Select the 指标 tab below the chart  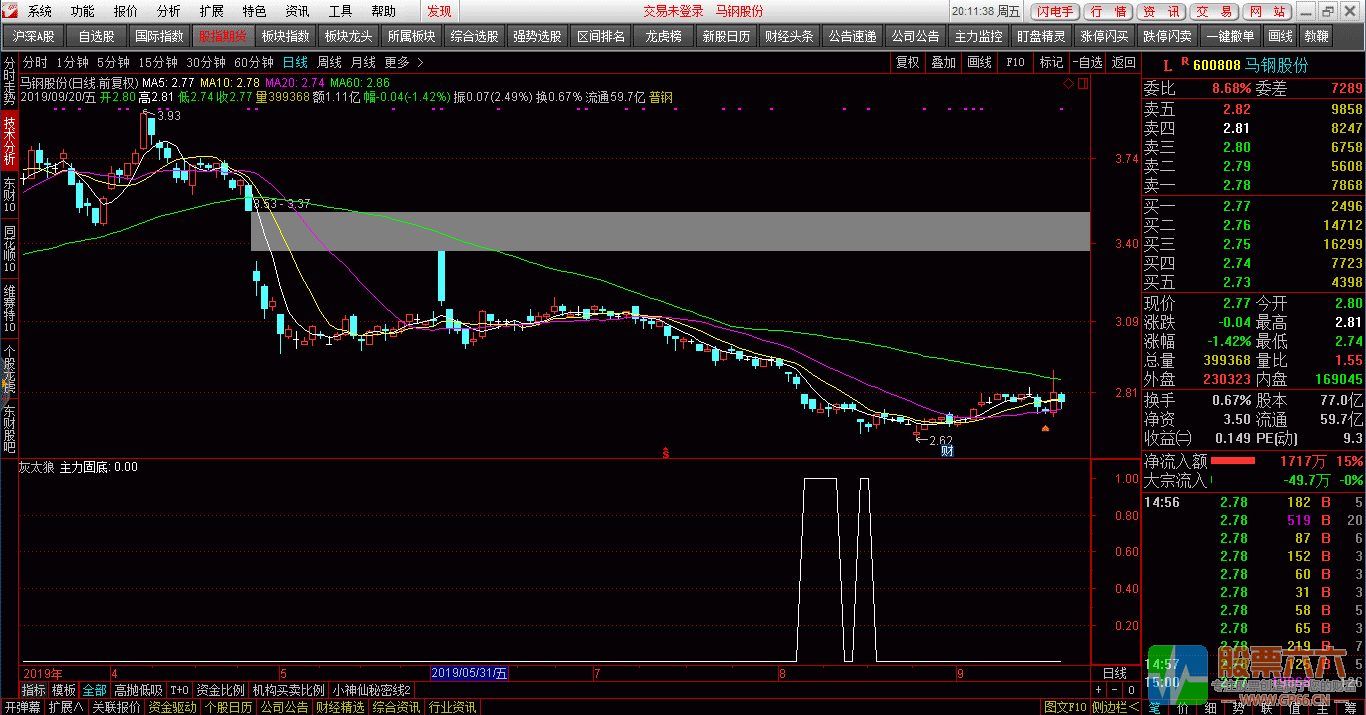point(34,690)
